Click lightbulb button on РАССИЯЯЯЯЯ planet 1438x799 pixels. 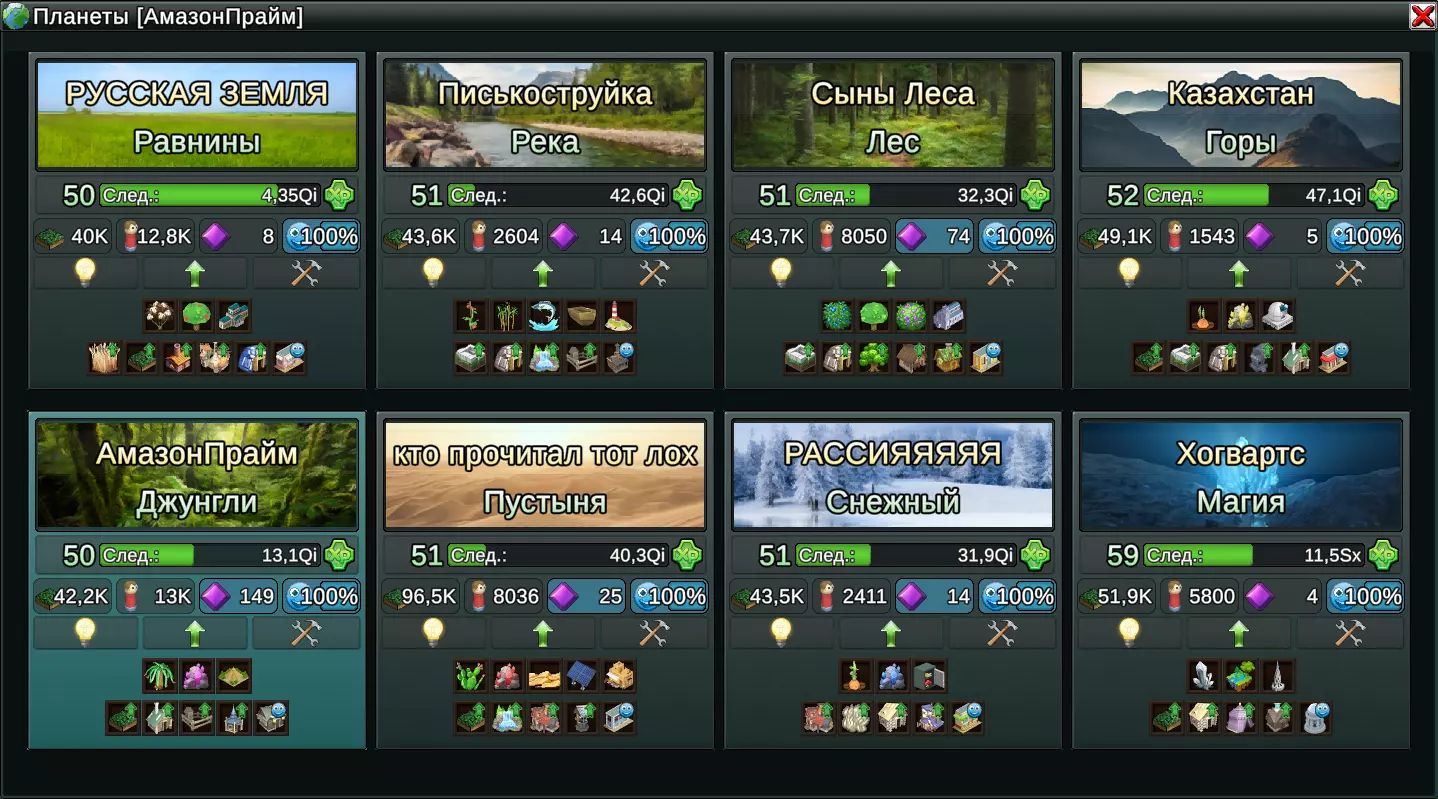pos(781,632)
